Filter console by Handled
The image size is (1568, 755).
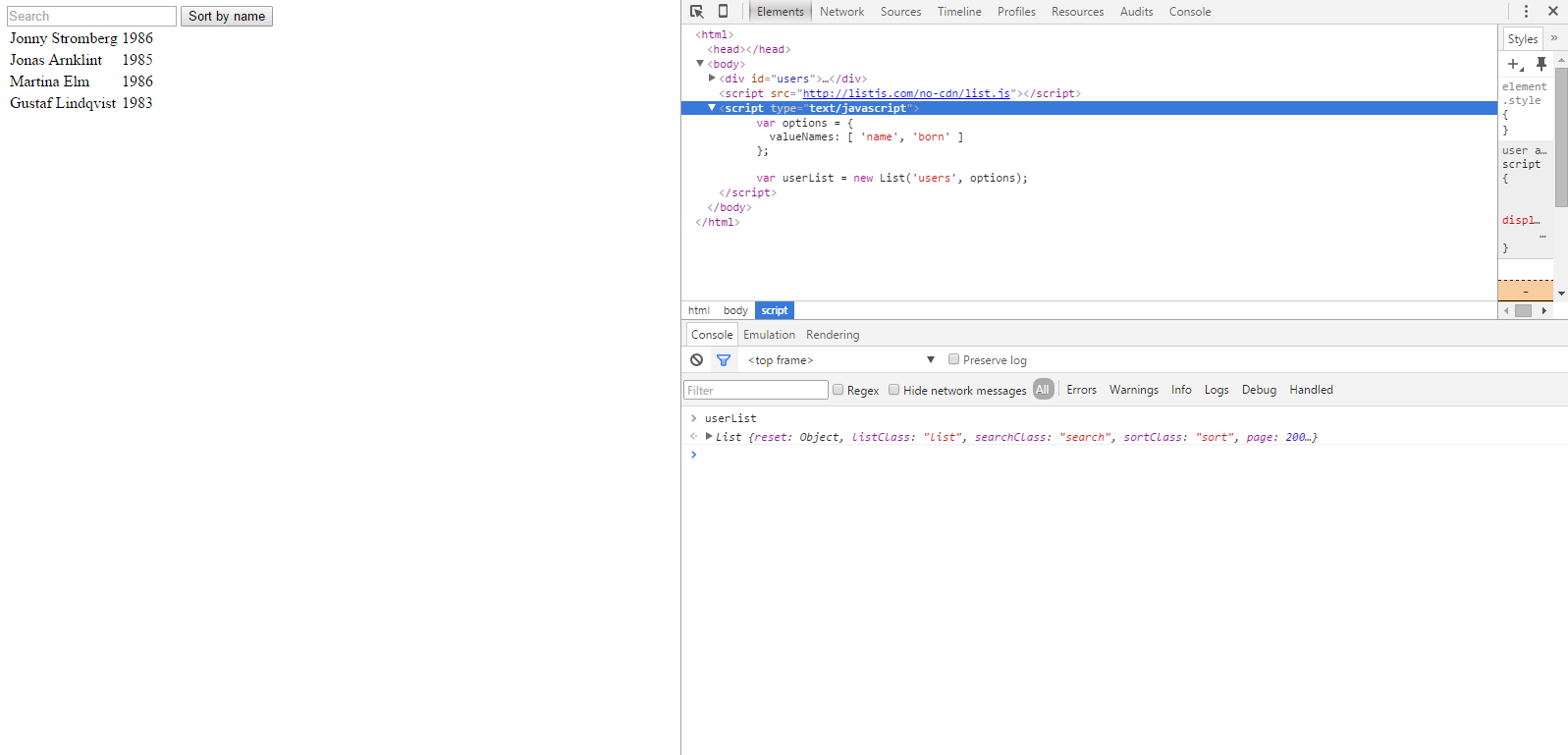pos(1311,390)
